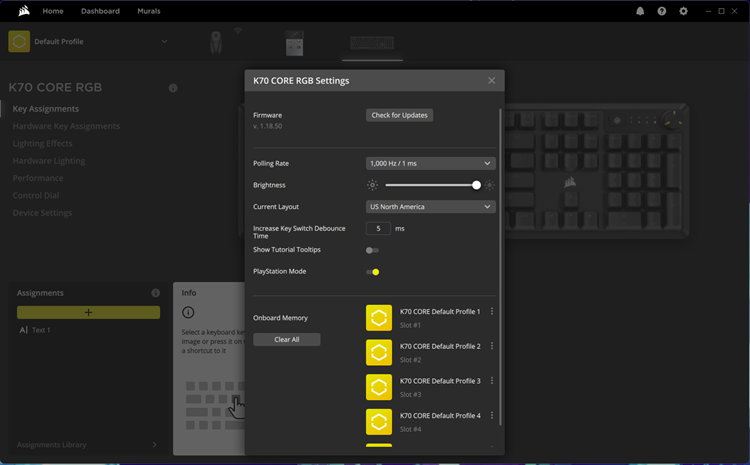Open the iCUE settings gear icon

click(x=684, y=11)
